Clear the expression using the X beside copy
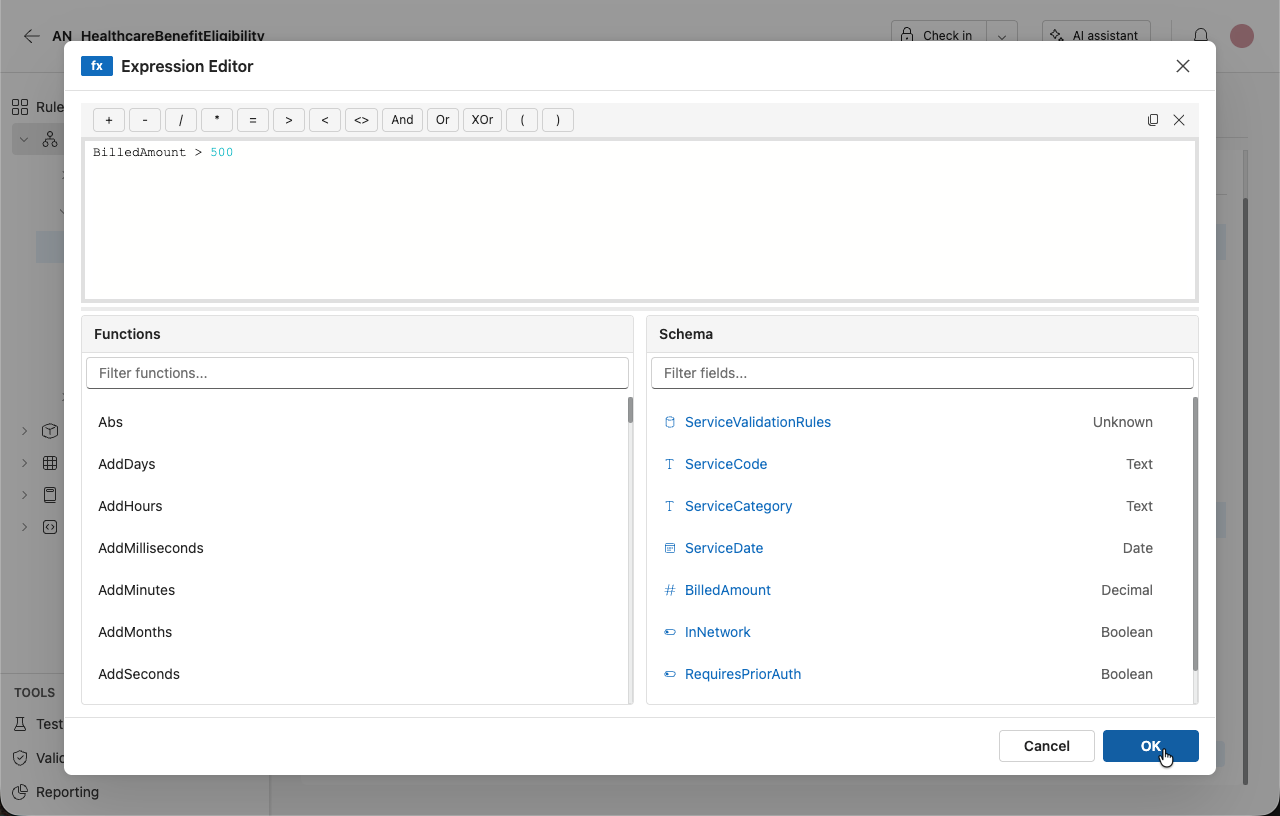Viewport: 1280px width, 816px height. pyautogui.click(x=1179, y=120)
